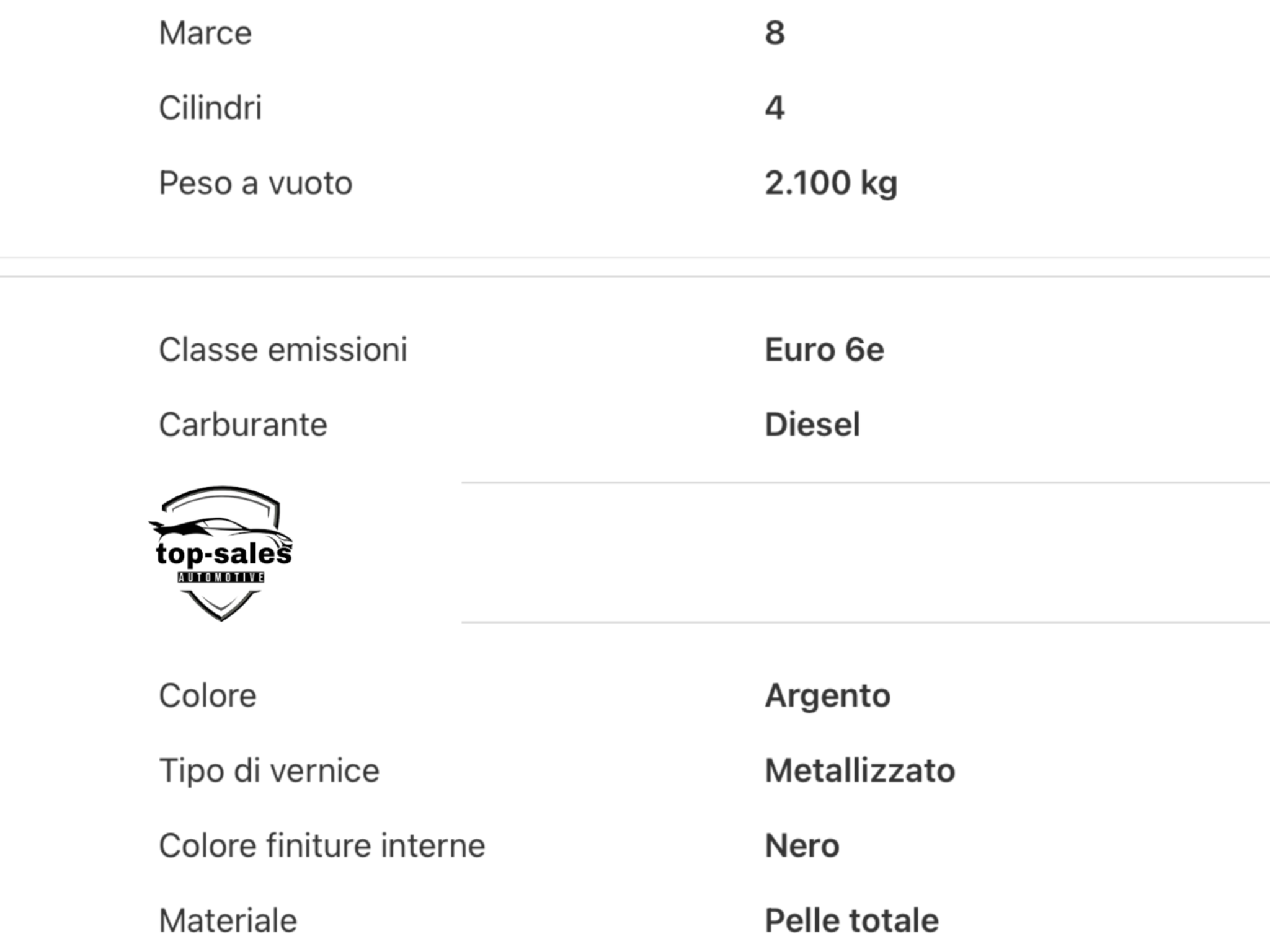The height and width of the screenshot is (952, 1270).
Task: Click the gears value 8
Action: (775, 33)
